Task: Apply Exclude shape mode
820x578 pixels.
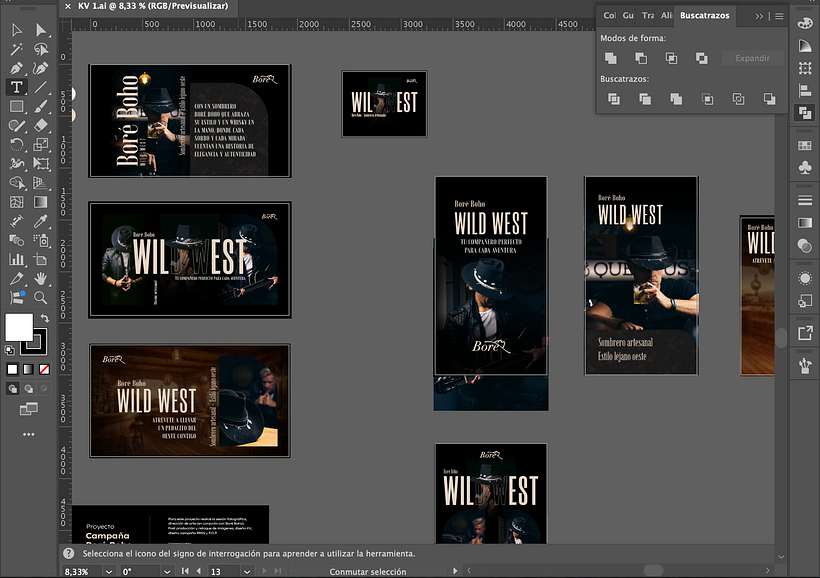Action: [x=702, y=58]
